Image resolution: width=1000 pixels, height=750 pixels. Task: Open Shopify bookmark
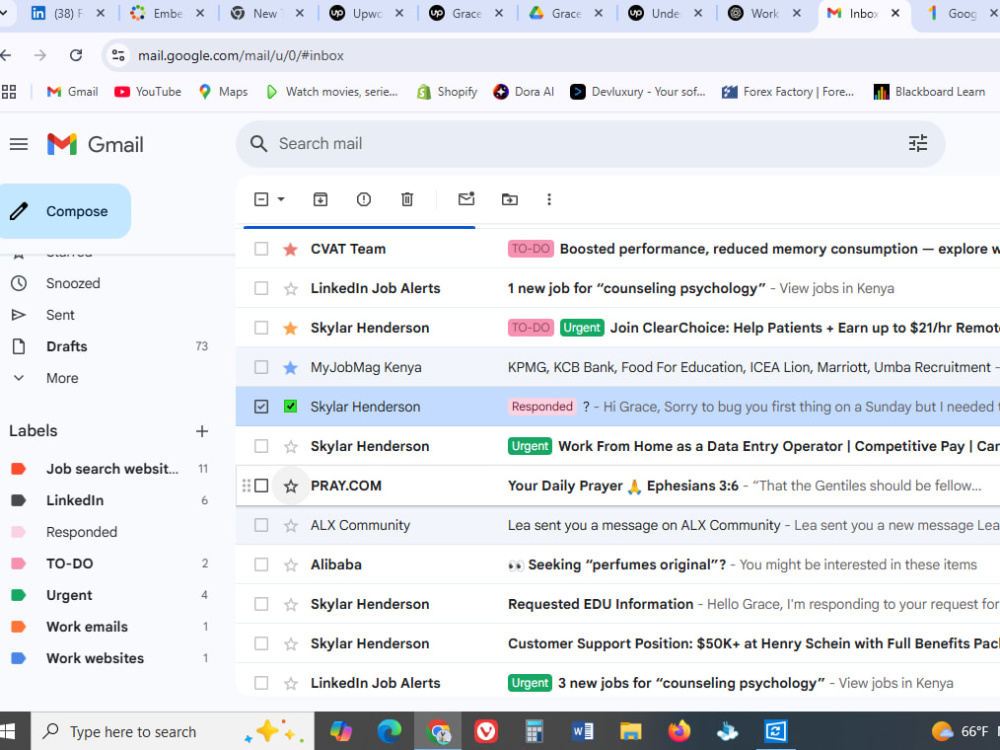447,92
